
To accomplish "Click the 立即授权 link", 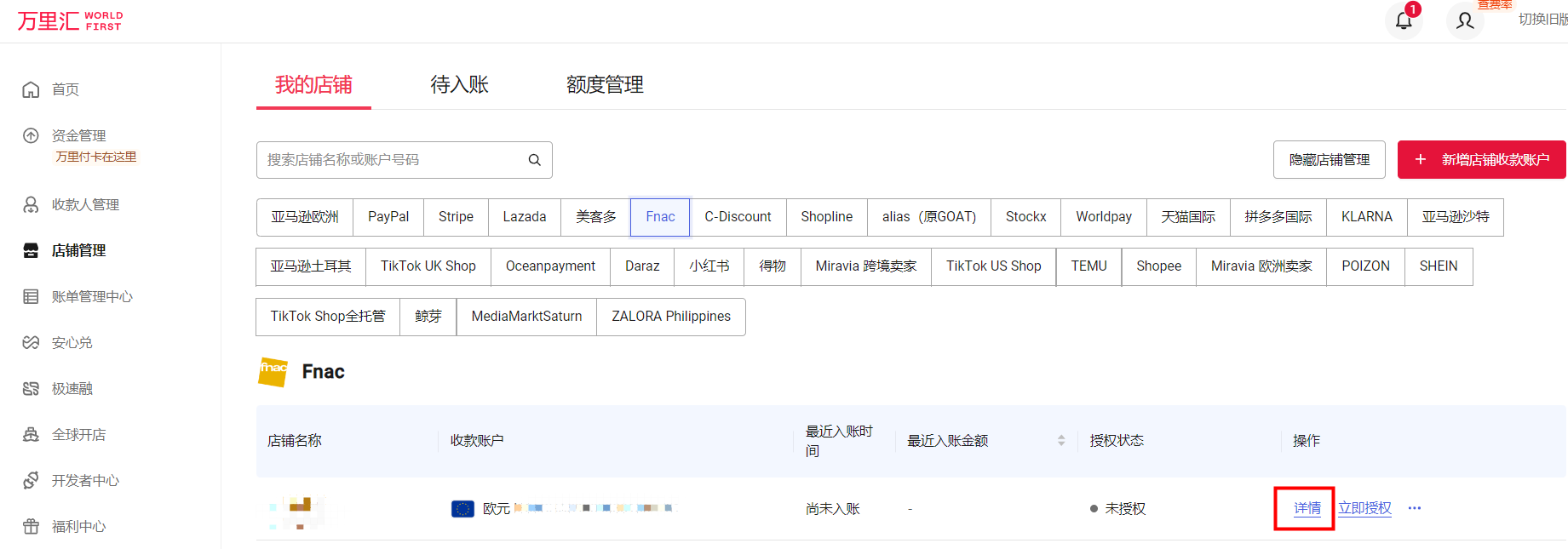I will [x=1364, y=508].
